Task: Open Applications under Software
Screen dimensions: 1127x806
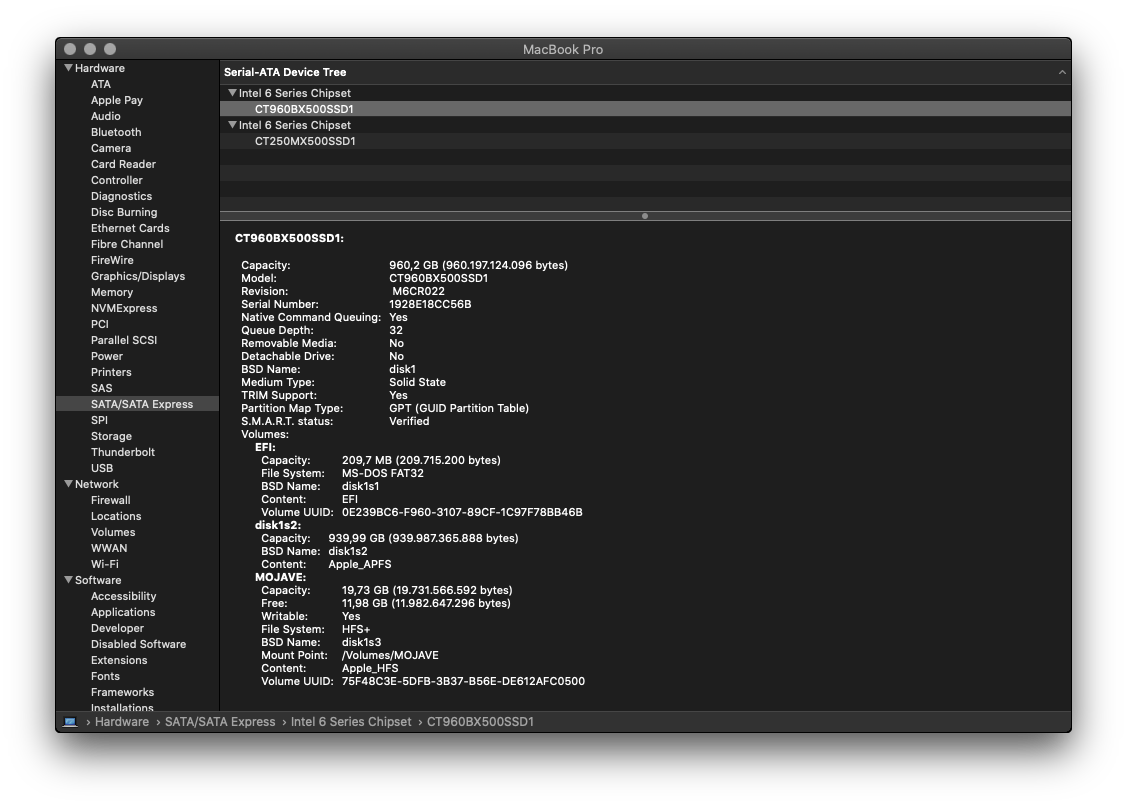Action: 123,612
